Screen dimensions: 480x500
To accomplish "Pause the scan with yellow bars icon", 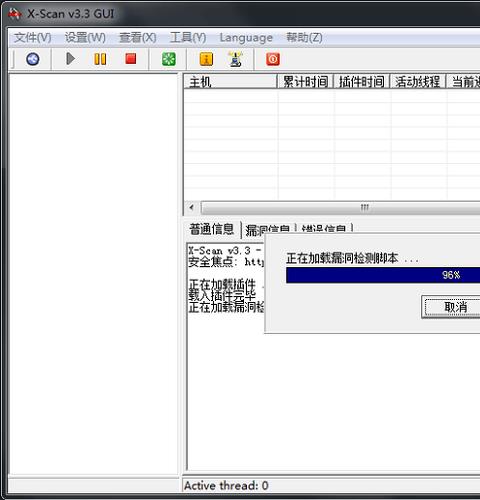I will coord(100,59).
